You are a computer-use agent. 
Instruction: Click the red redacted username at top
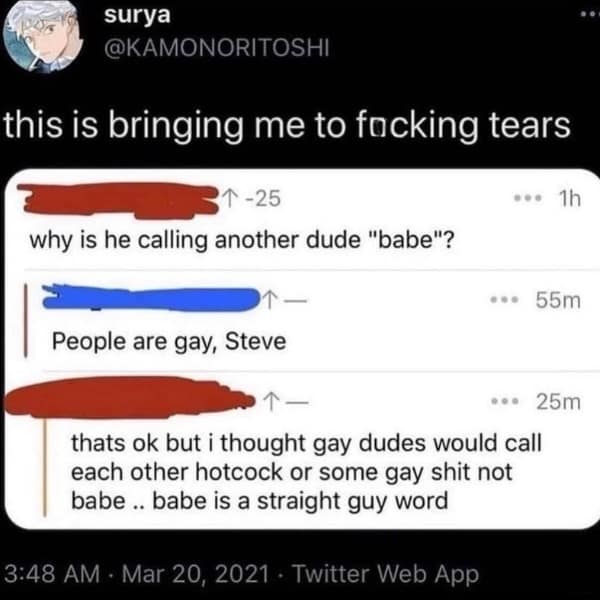[x=118, y=200]
